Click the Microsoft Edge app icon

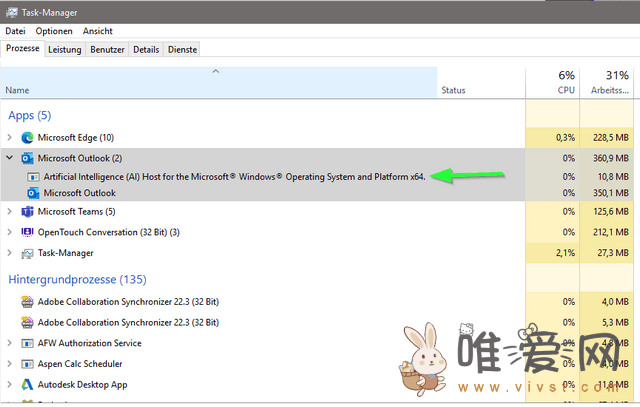point(27,138)
